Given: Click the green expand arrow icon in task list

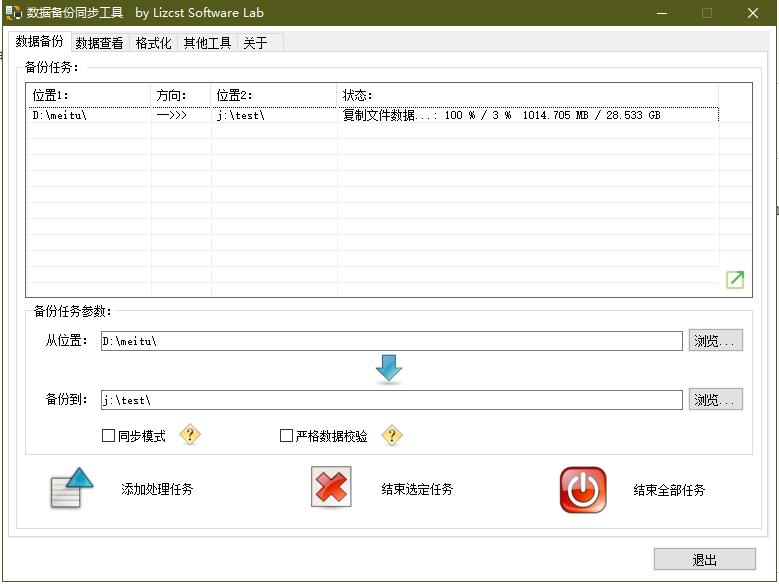Looking at the screenshot, I should click(735, 279).
